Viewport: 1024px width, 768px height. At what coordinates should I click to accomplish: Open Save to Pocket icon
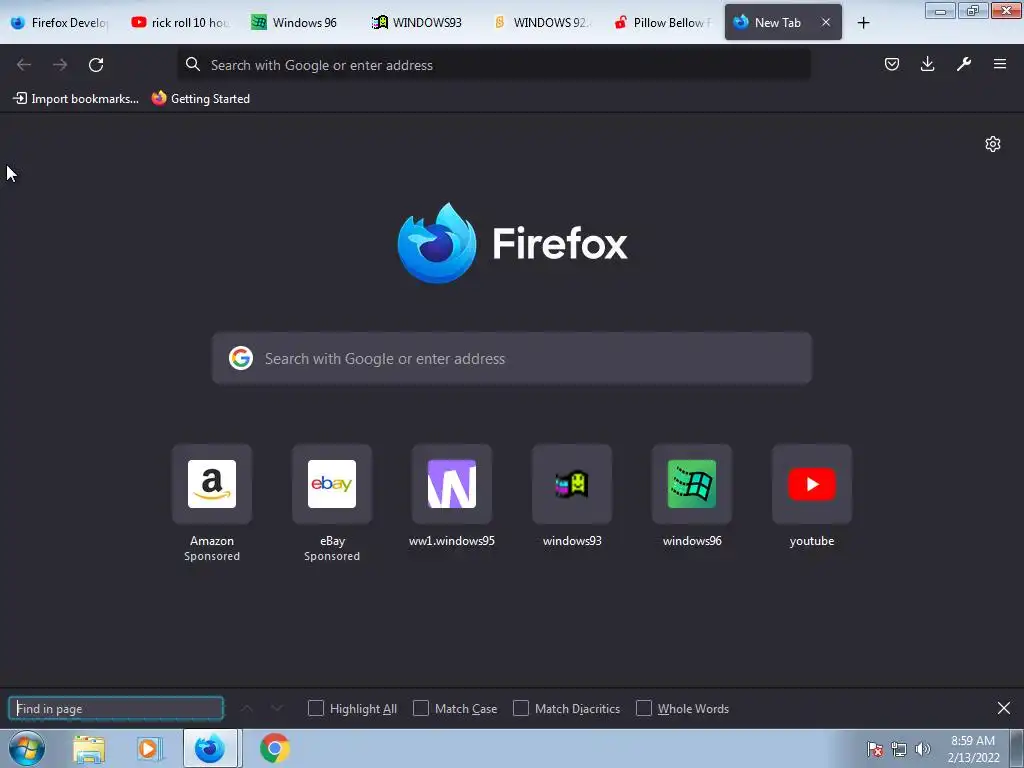click(891, 64)
